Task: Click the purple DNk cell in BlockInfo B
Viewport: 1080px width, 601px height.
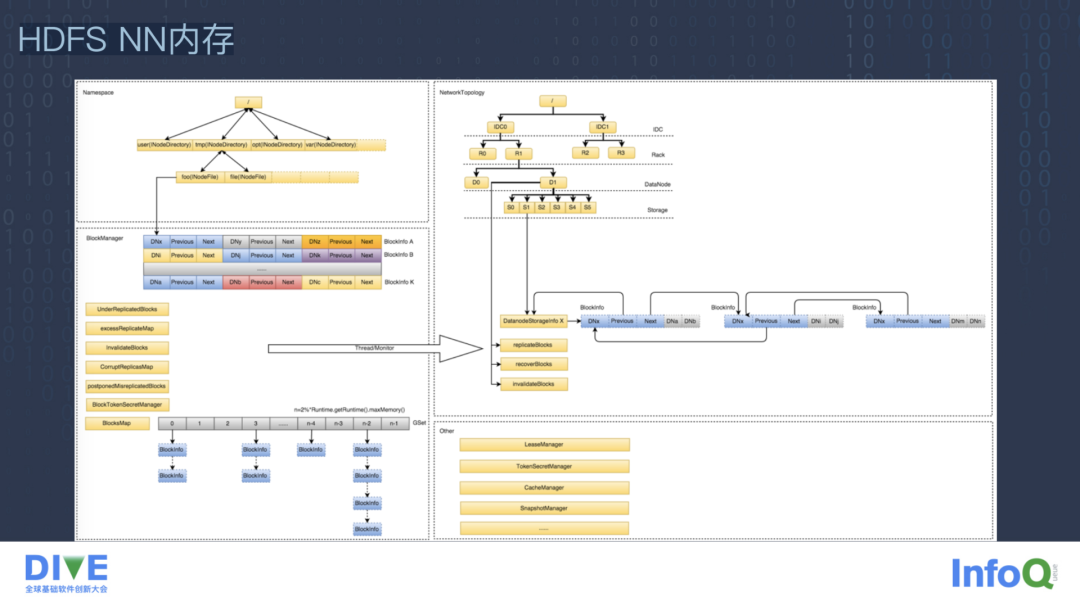Action: [x=315, y=255]
